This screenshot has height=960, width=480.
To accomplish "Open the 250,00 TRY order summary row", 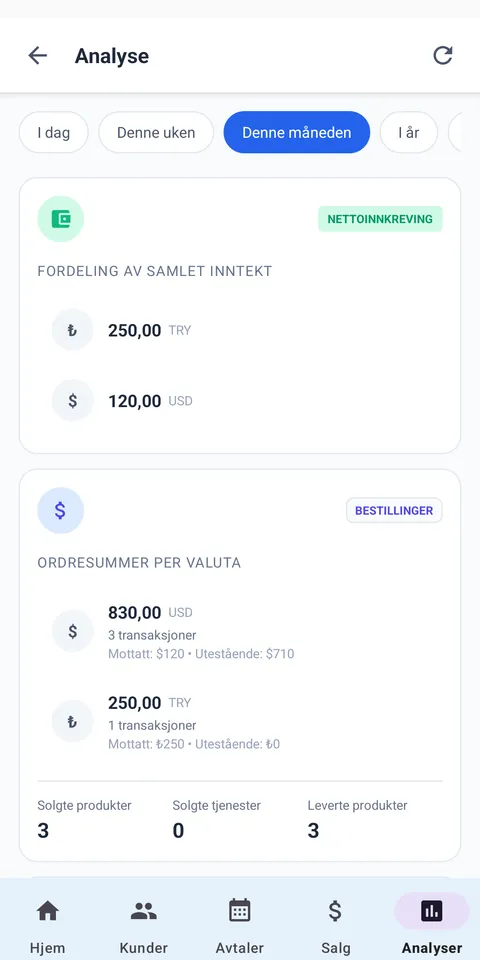I will coord(240,722).
